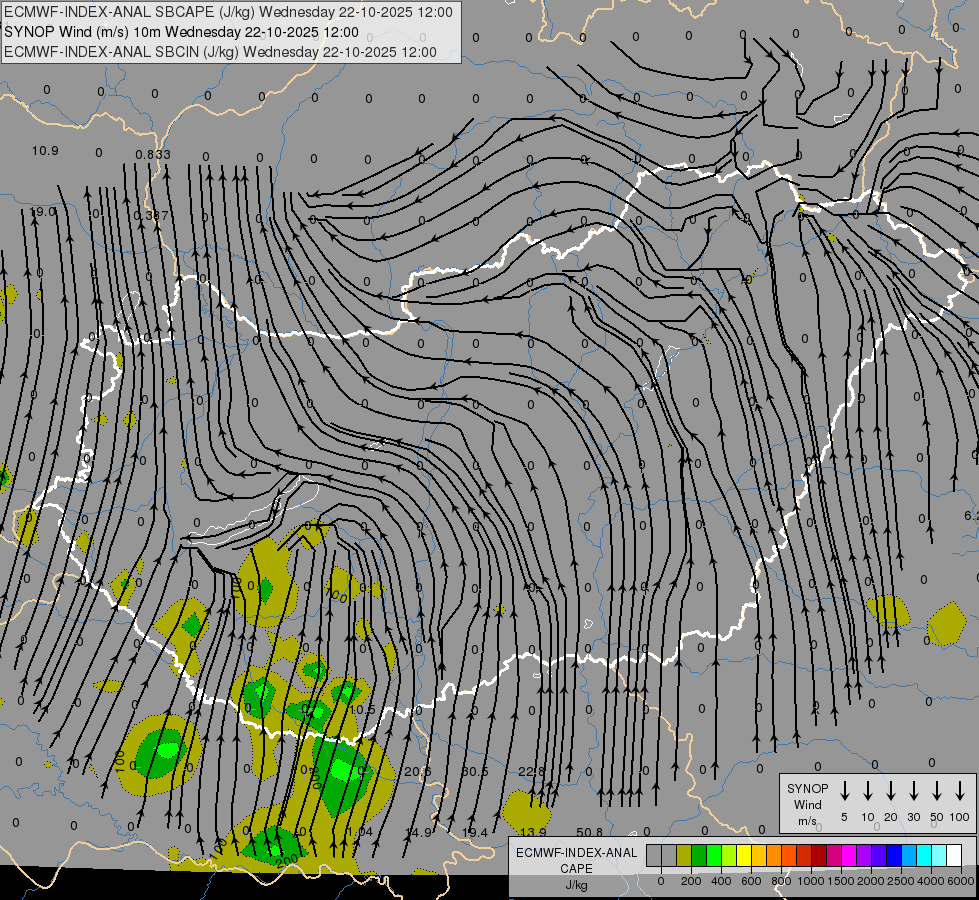This screenshot has height=900, width=979.
Task: Click the map value '19.4'
Action: [x=475, y=833]
